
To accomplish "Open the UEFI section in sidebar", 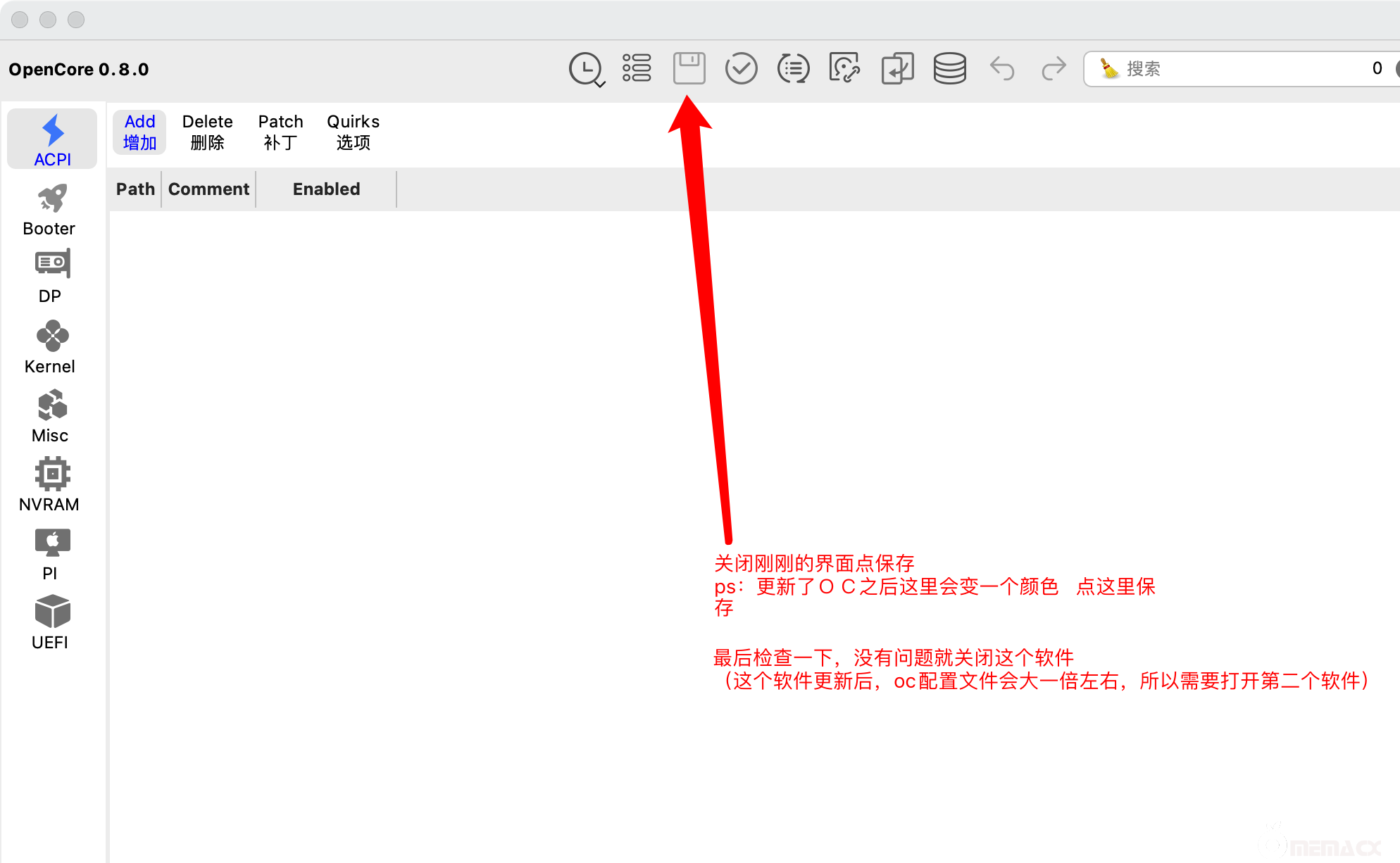I will point(49,624).
